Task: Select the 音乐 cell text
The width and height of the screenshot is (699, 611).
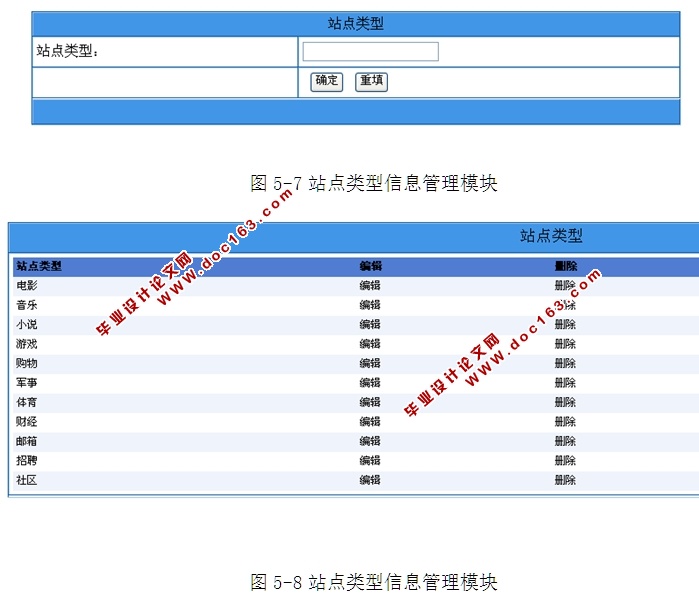Action: [x=27, y=305]
